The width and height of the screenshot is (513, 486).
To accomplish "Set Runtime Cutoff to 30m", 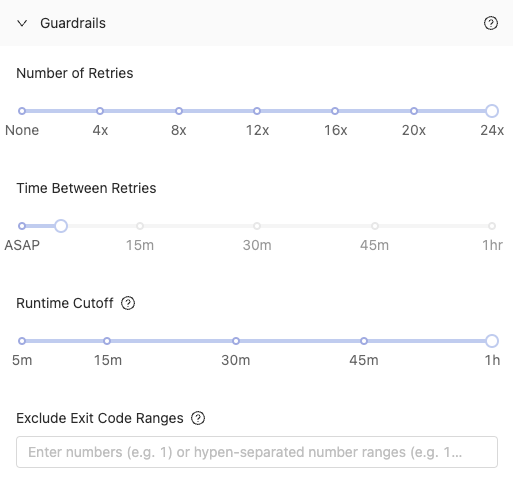I will point(236,341).
